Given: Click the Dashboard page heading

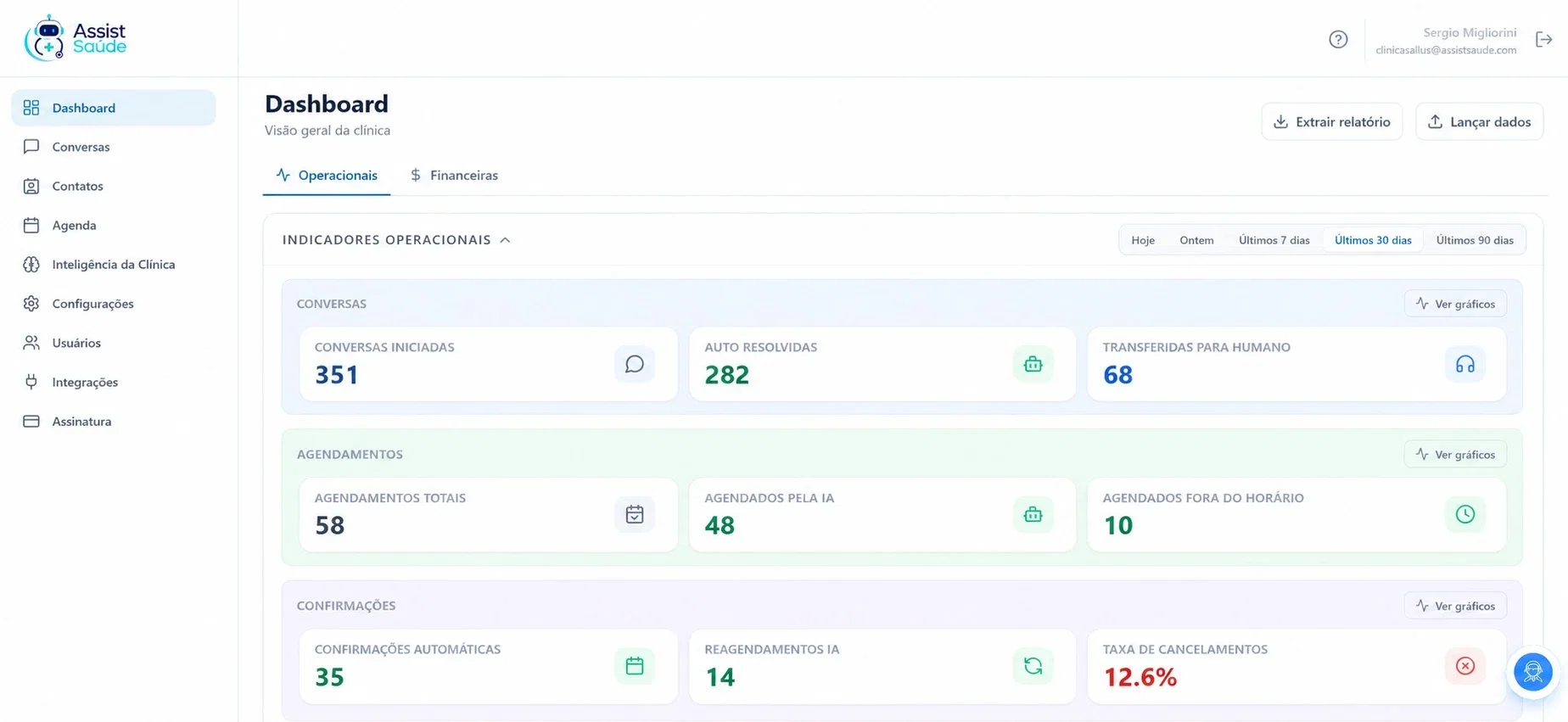Looking at the screenshot, I should [x=327, y=104].
